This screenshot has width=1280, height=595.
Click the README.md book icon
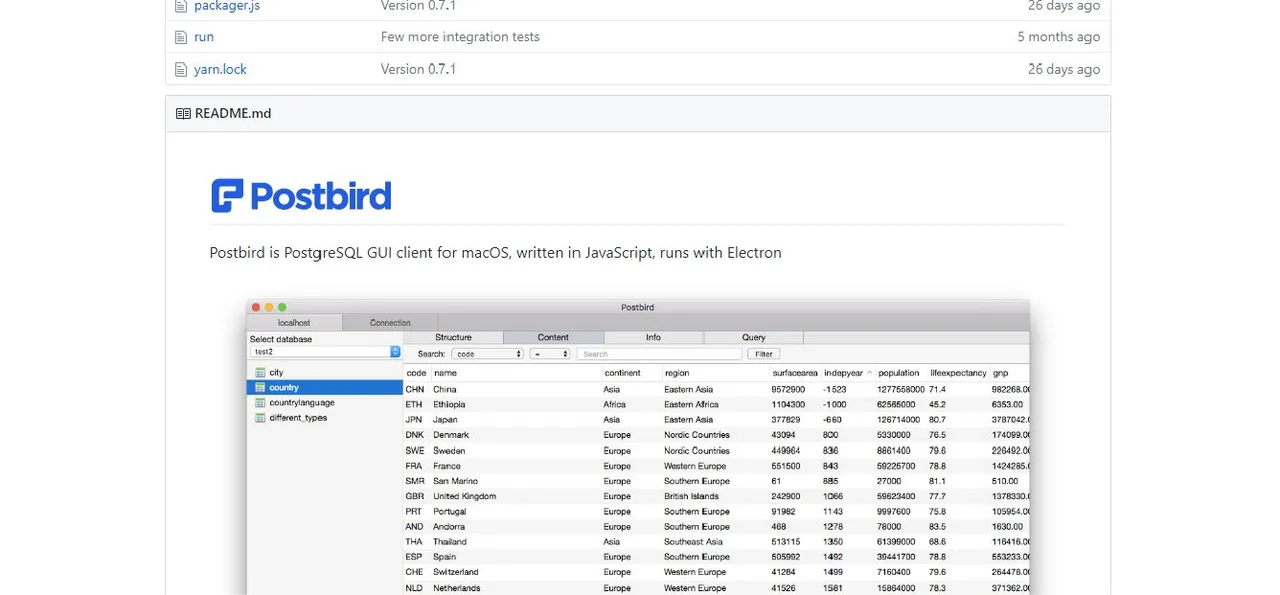pyautogui.click(x=183, y=113)
